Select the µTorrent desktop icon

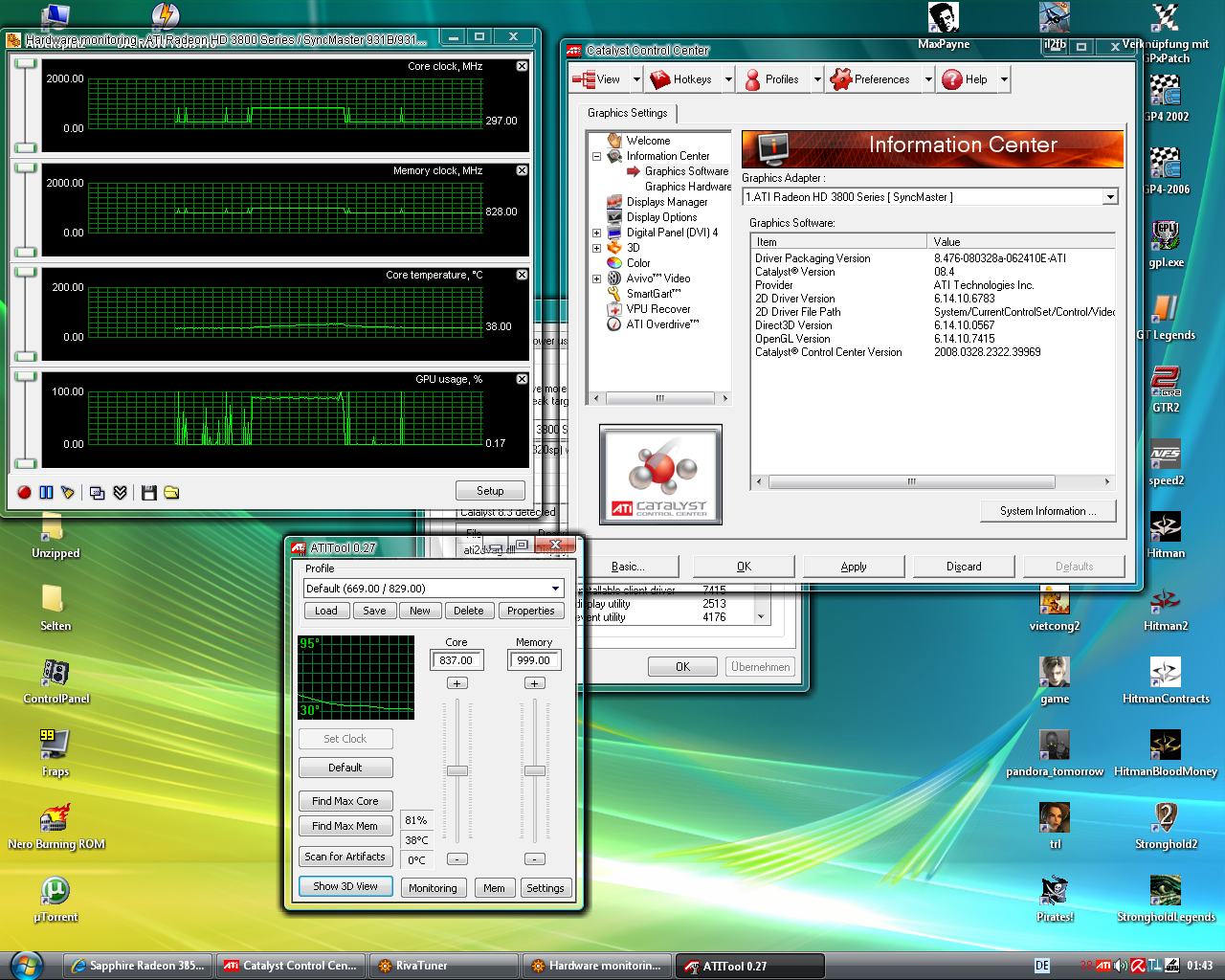(55, 892)
